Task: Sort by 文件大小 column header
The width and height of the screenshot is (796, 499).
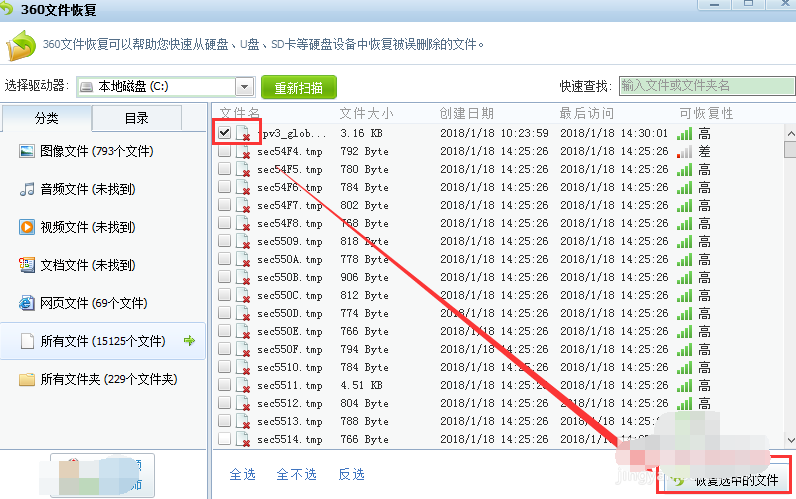Action: pos(367,113)
